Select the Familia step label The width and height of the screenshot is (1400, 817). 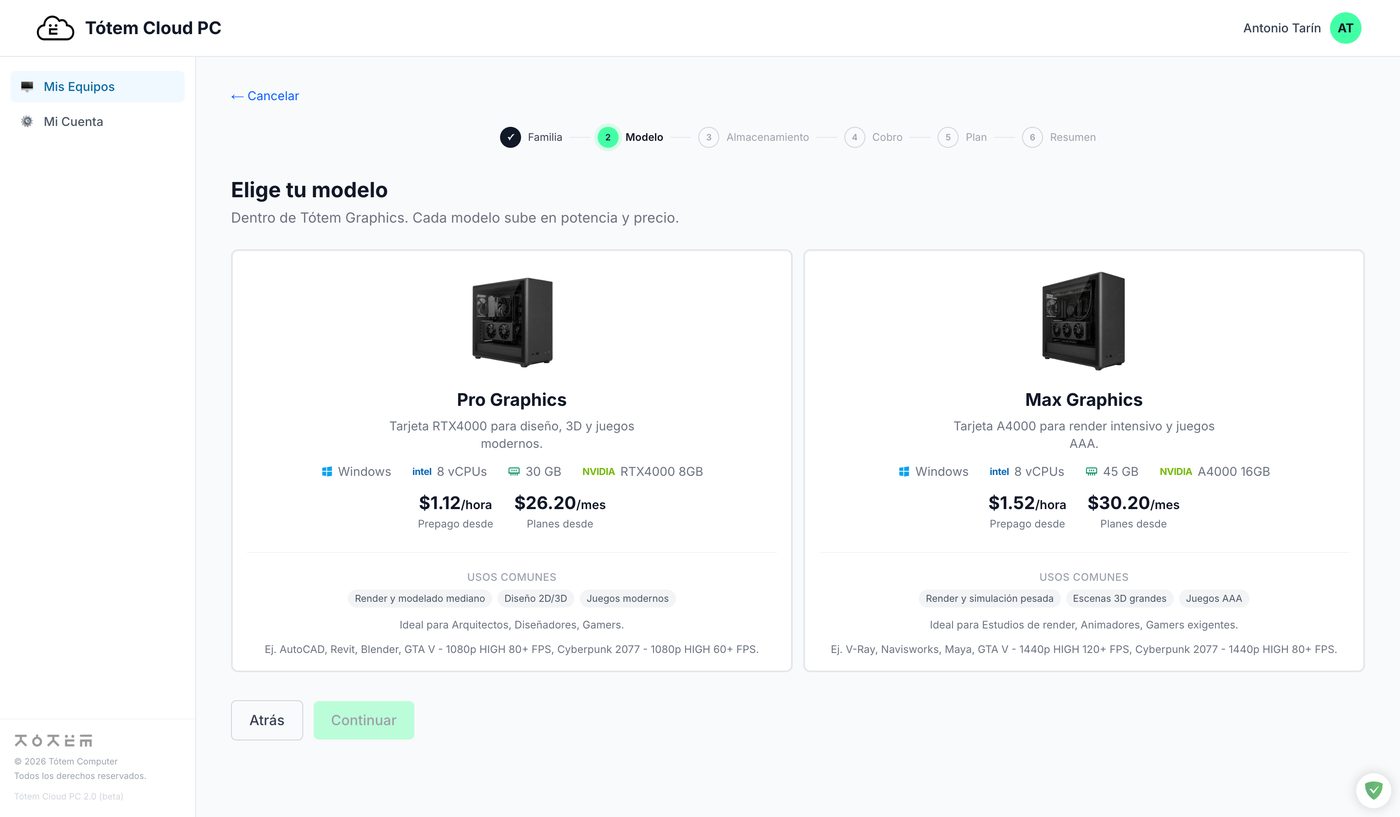(x=545, y=137)
